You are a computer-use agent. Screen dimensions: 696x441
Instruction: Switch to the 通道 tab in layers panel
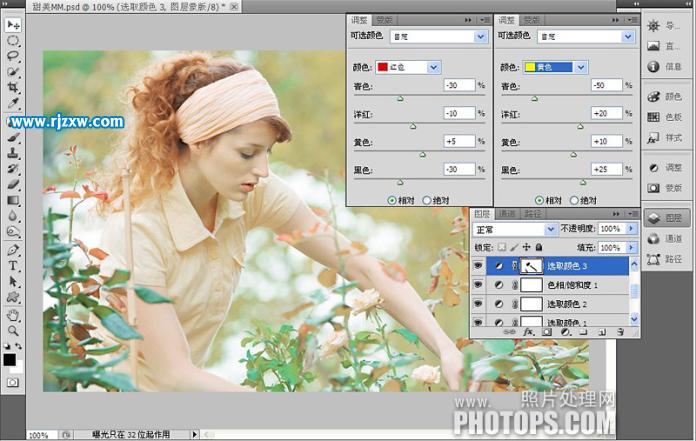point(508,214)
